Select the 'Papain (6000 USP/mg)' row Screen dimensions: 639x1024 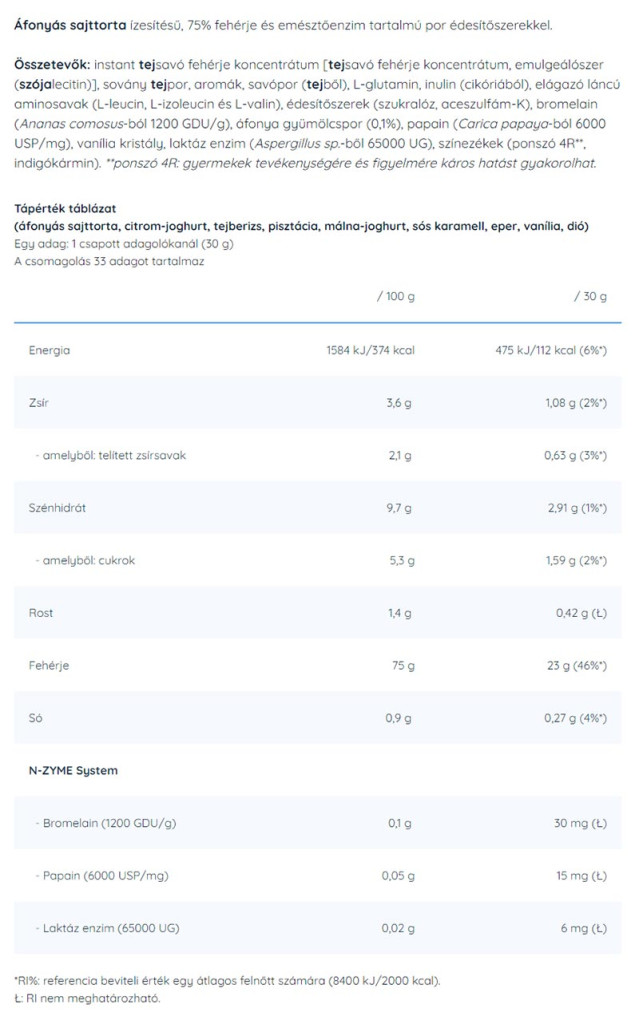pyautogui.click(x=104, y=875)
